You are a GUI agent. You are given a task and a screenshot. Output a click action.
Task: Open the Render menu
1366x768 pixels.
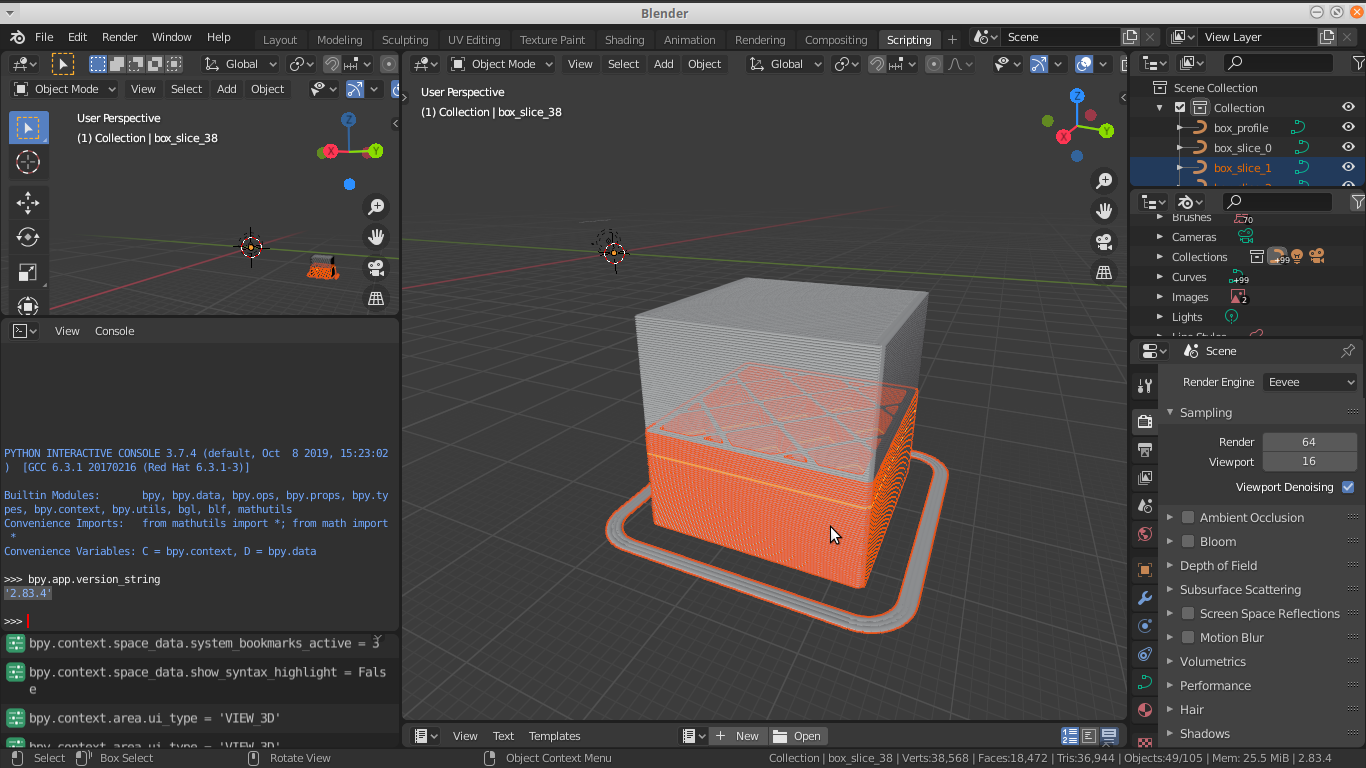(x=119, y=37)
